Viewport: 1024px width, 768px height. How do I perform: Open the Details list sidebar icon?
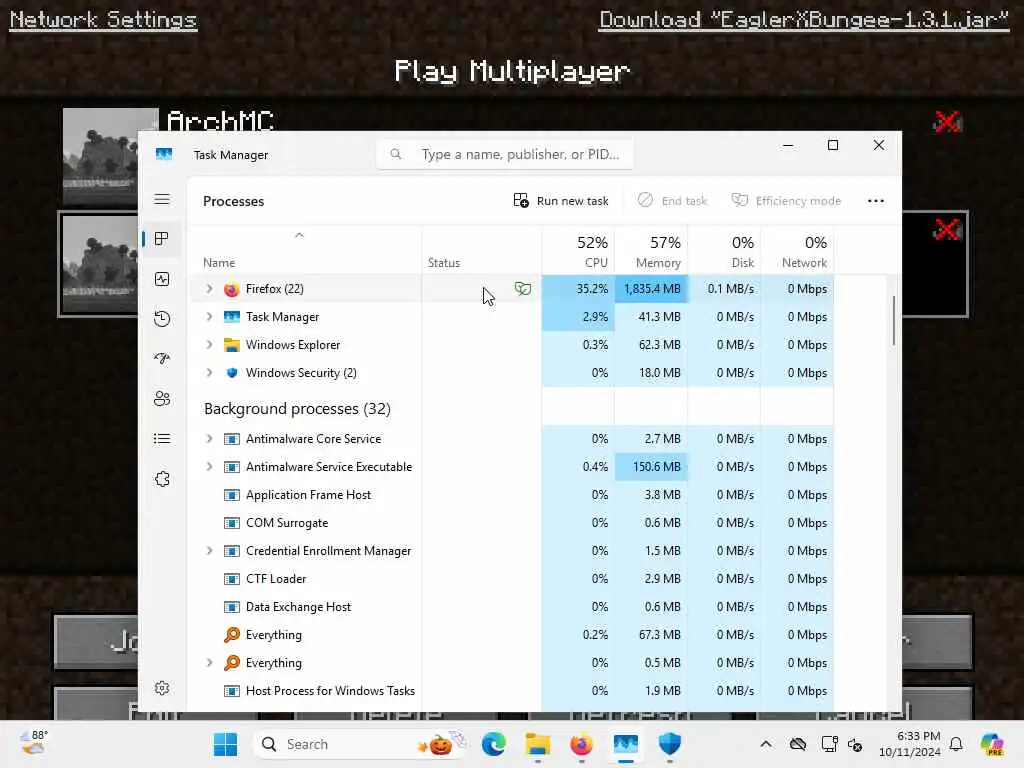pyautogui.click(x=162, y=439)
